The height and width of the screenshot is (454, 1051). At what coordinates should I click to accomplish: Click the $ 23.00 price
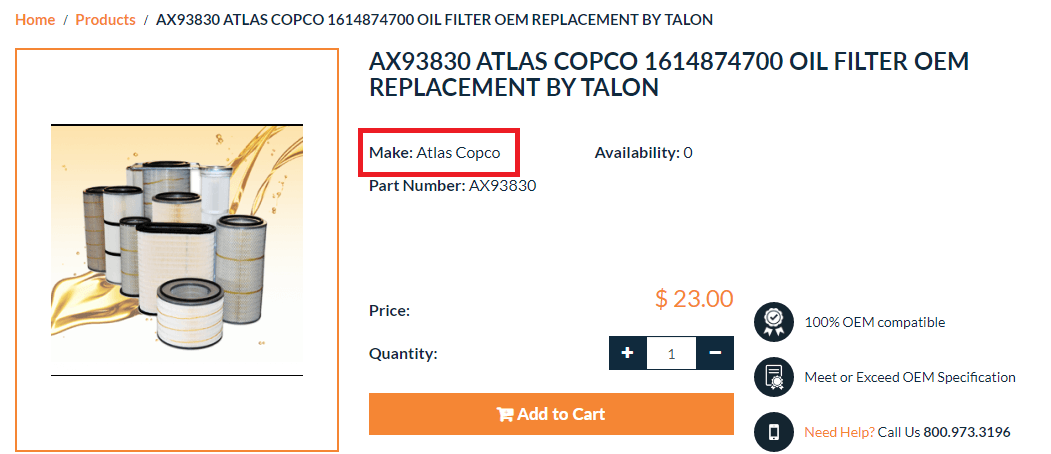(x=693, y=298)
